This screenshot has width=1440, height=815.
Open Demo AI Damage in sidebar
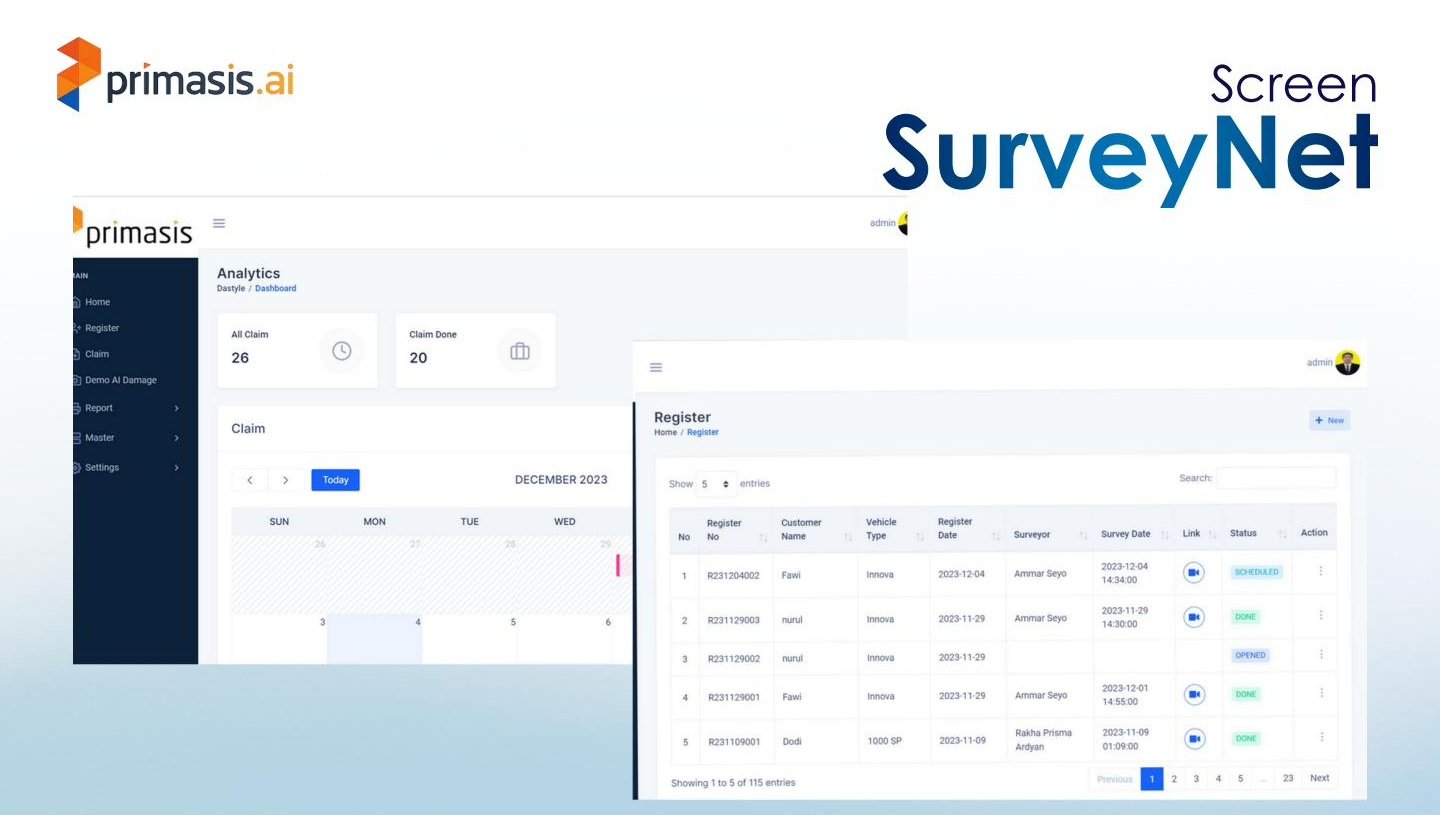(x=120, y=380)
